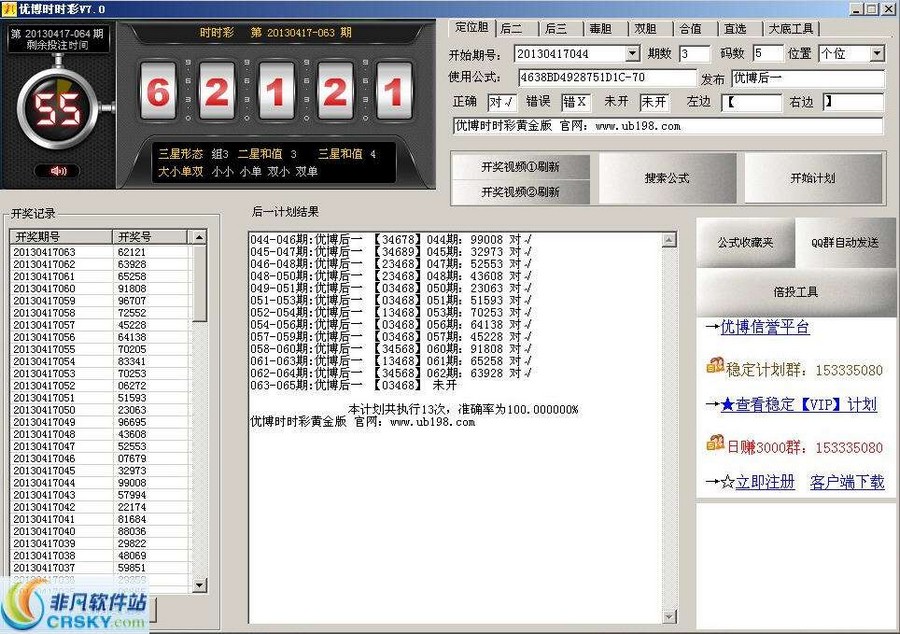Select the 双胆 tab

click(646, 29)
